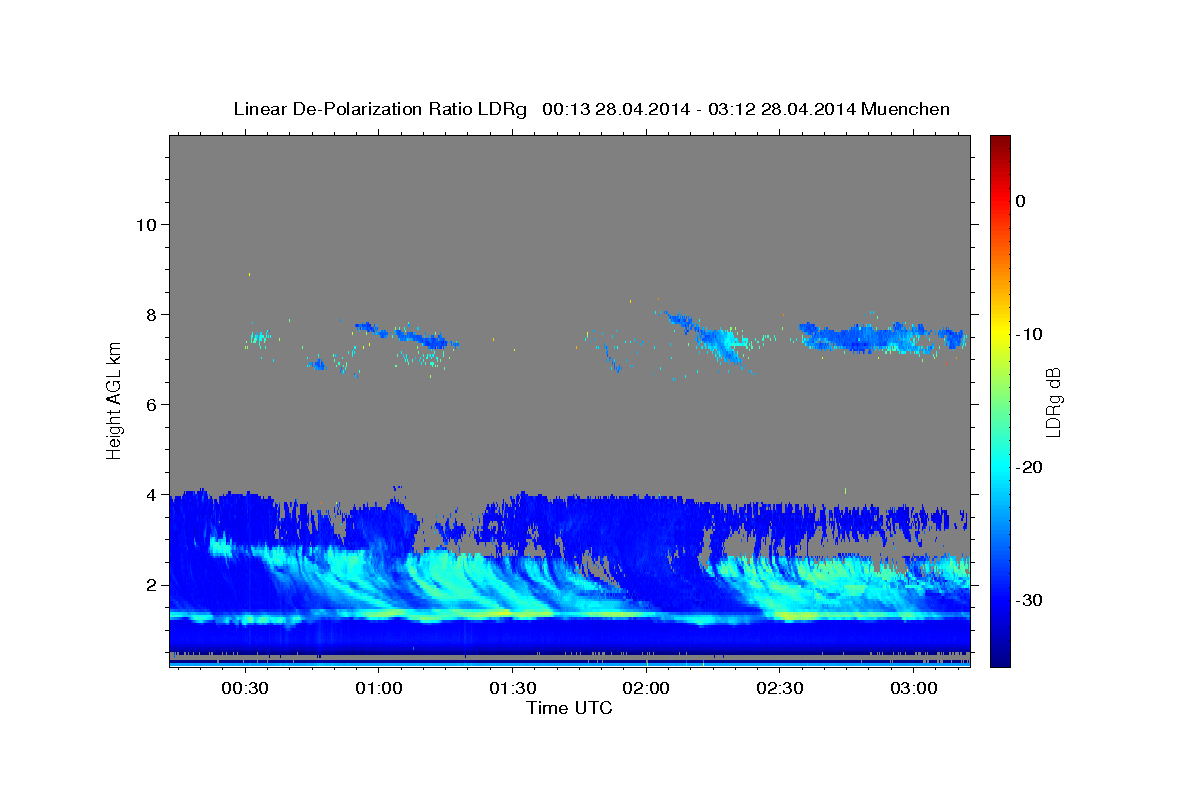
Task: Pick the dark red top of the colorbar
Action: pyautogui.click(x=999, y=143)
